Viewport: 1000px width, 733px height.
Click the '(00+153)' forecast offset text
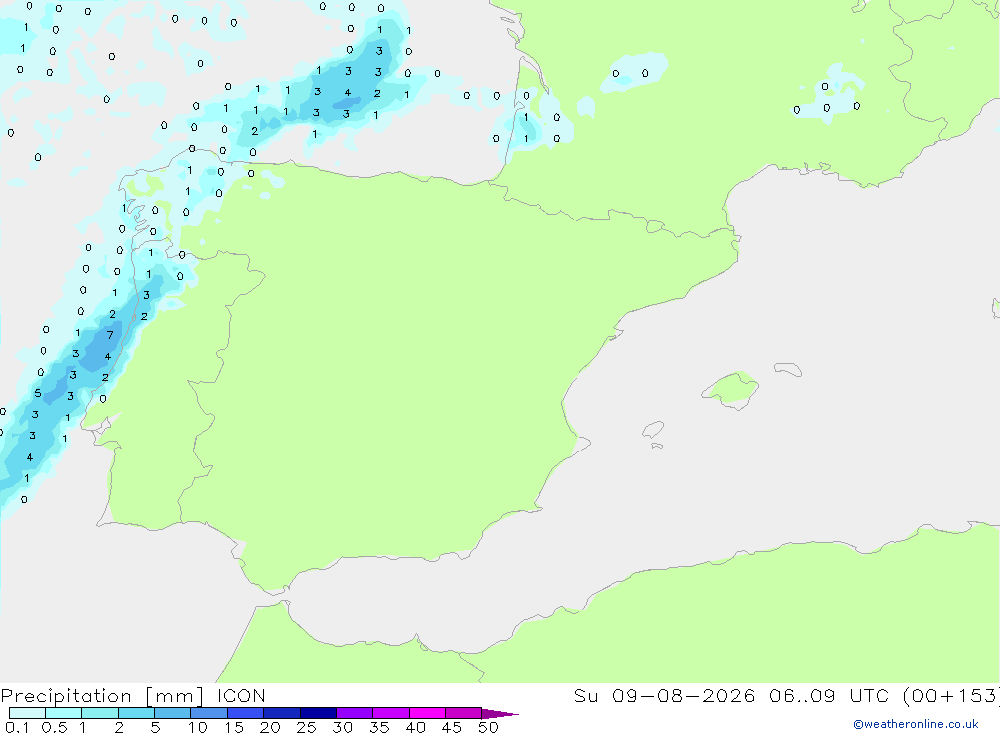pyautogui.click(x=951, y=695)
